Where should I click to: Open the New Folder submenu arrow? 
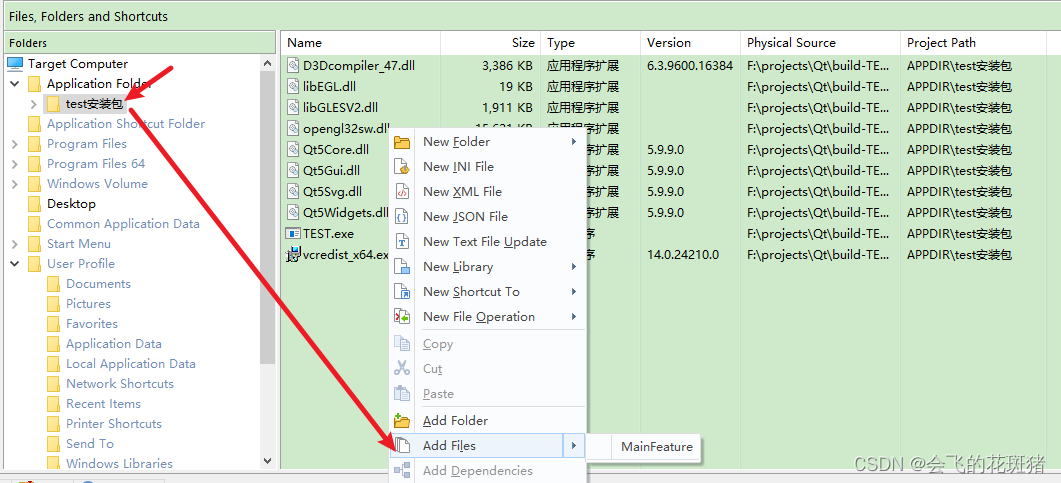pyautogui.click(x=574, y=142)
